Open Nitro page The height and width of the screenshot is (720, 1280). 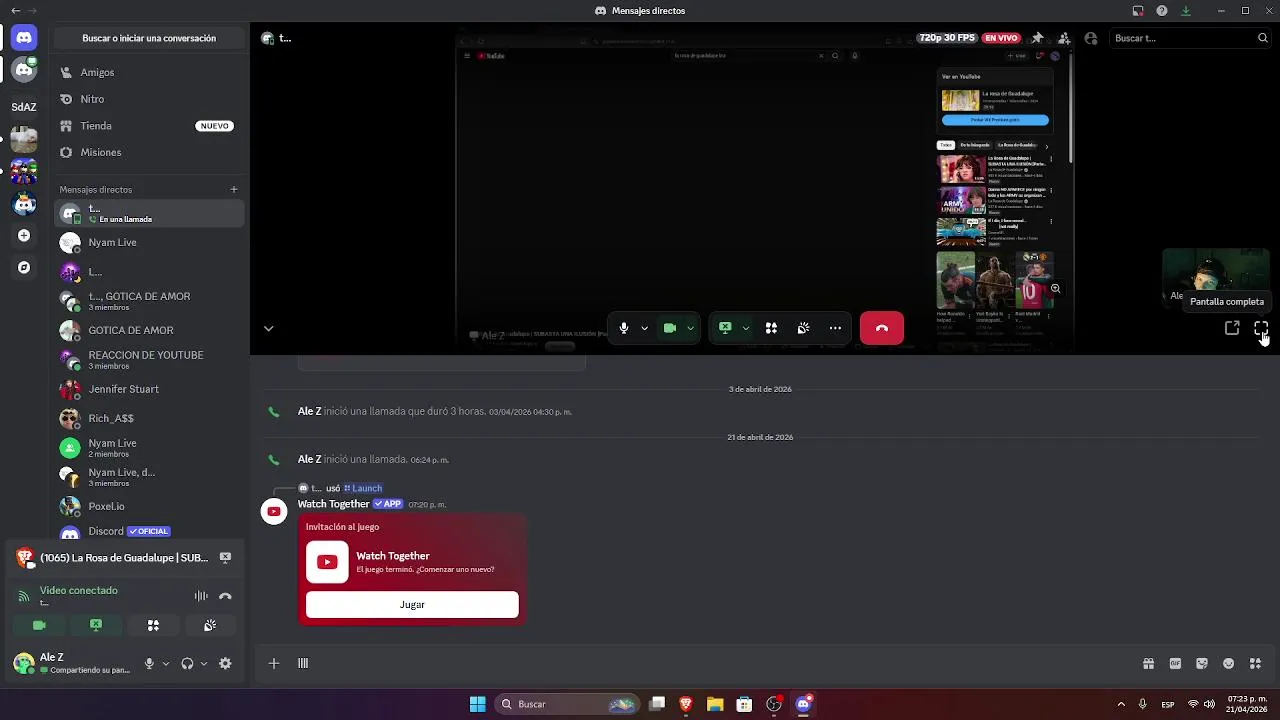(149, 99)
